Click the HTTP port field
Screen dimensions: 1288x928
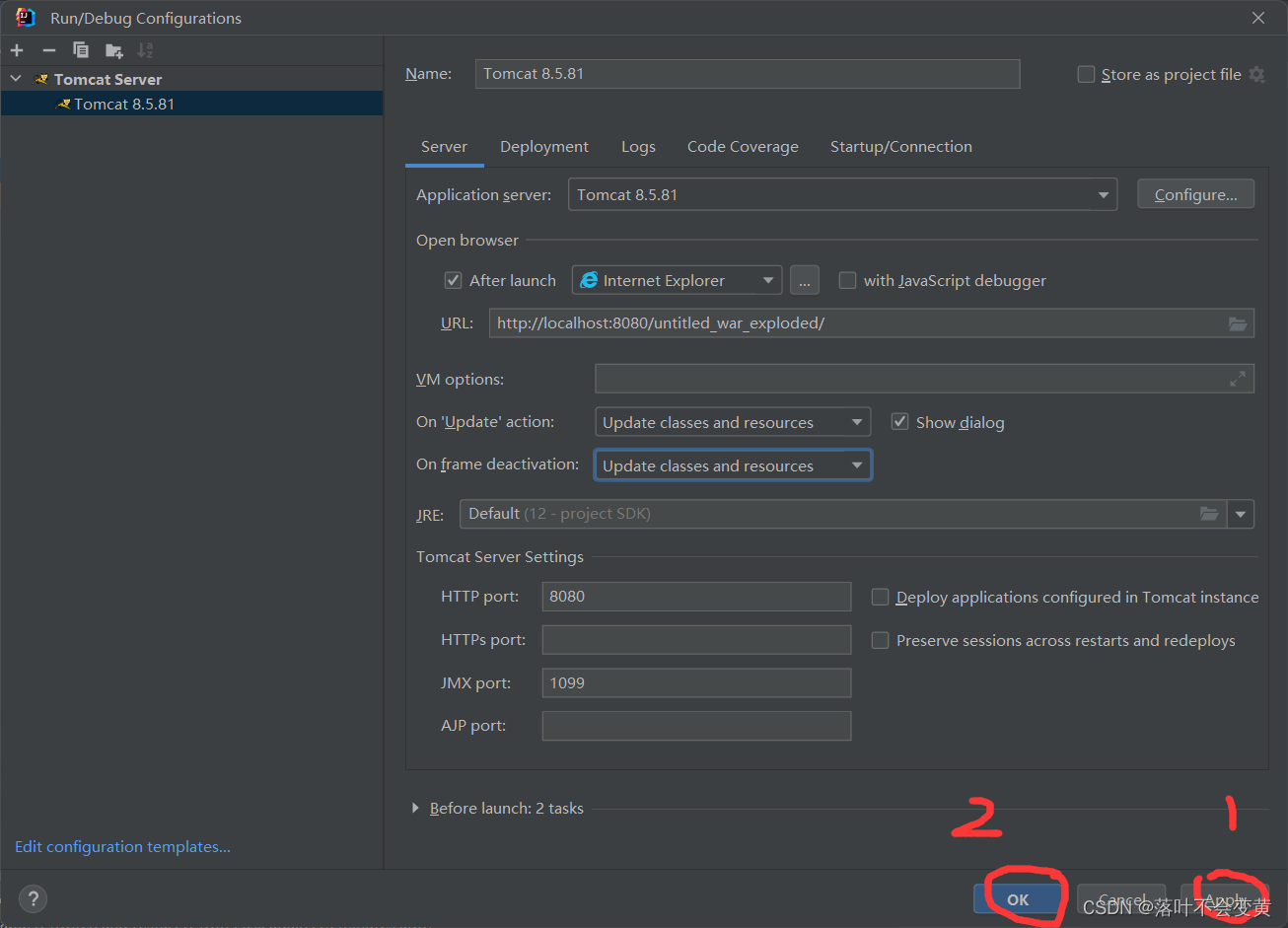point(696,597)
